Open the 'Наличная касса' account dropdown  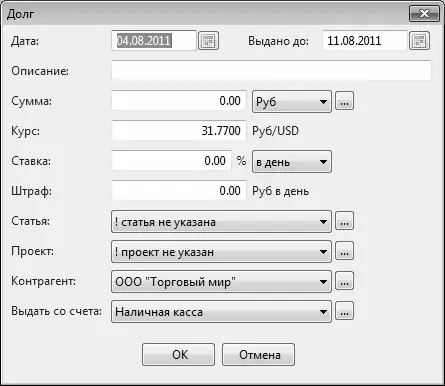click(221, 311)
